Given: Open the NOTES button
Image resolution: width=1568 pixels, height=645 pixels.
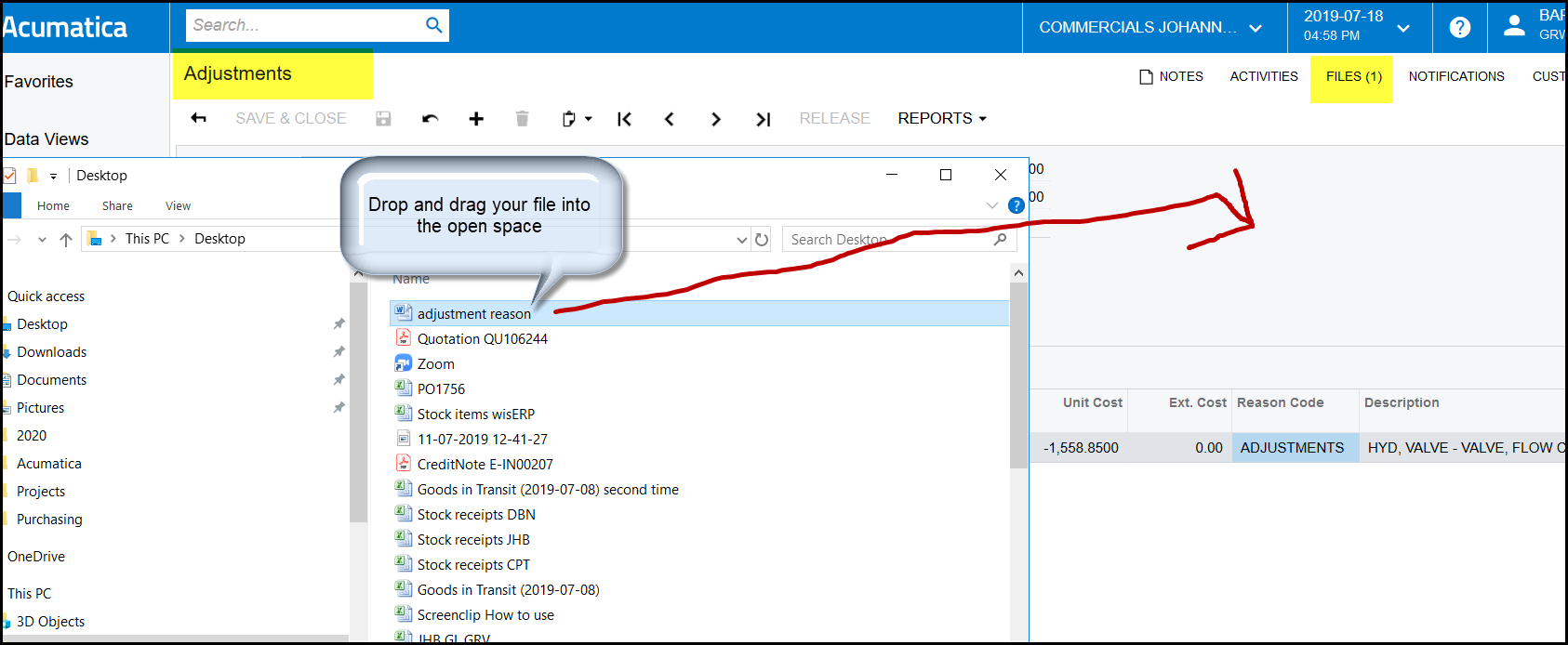Looking at the screenshot, I should (x=1171, y=77).
